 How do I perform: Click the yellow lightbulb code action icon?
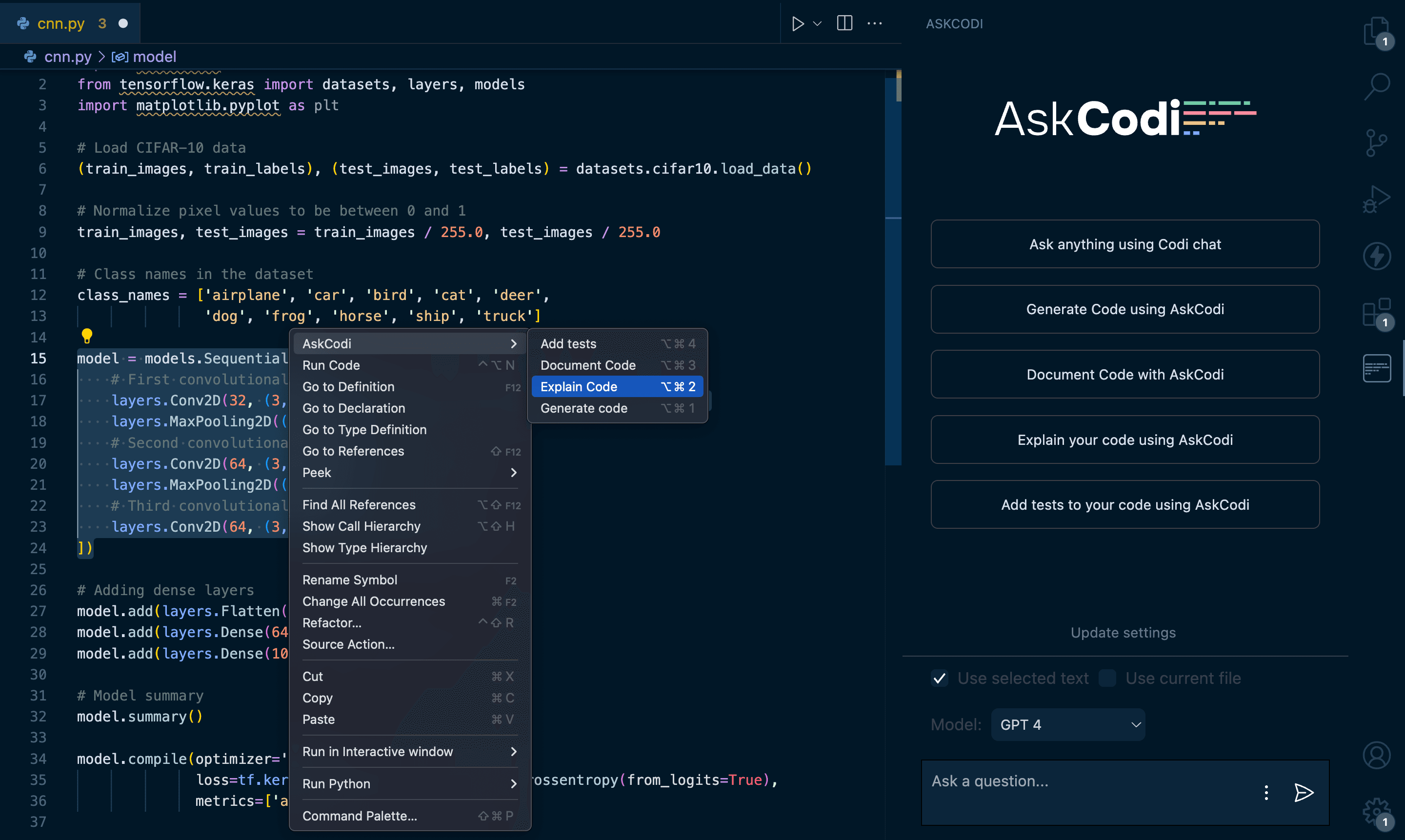[x=87, y=336]
